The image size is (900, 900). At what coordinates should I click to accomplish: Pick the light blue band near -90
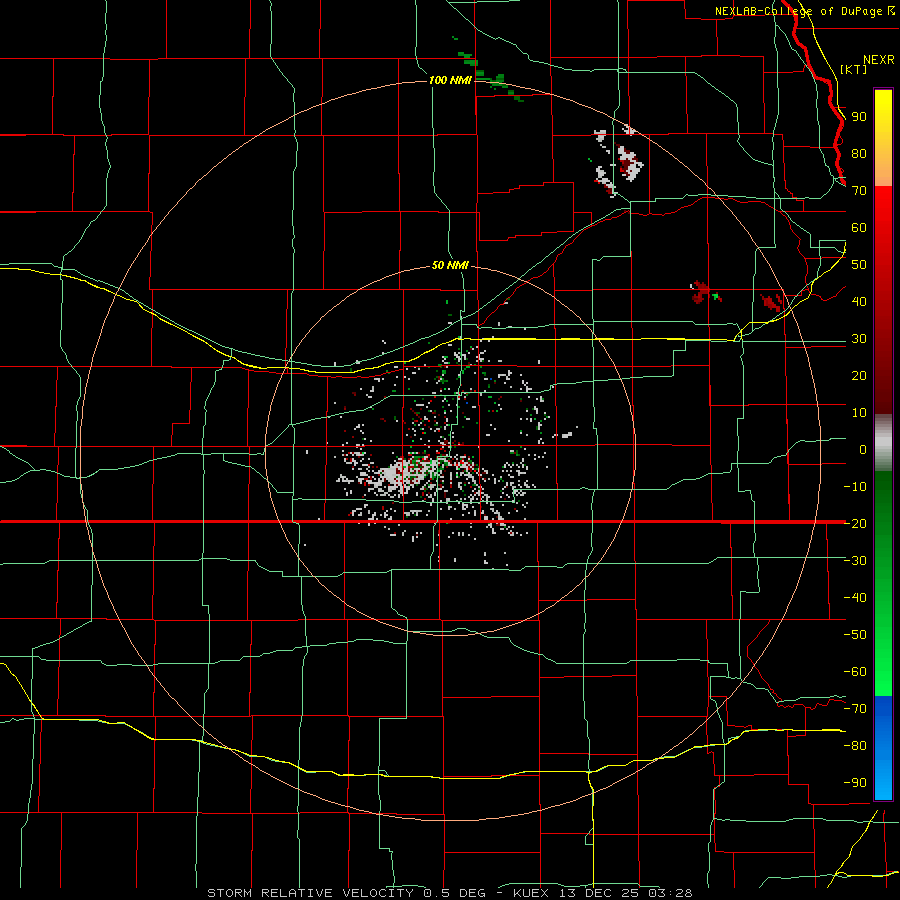point(883,778)
